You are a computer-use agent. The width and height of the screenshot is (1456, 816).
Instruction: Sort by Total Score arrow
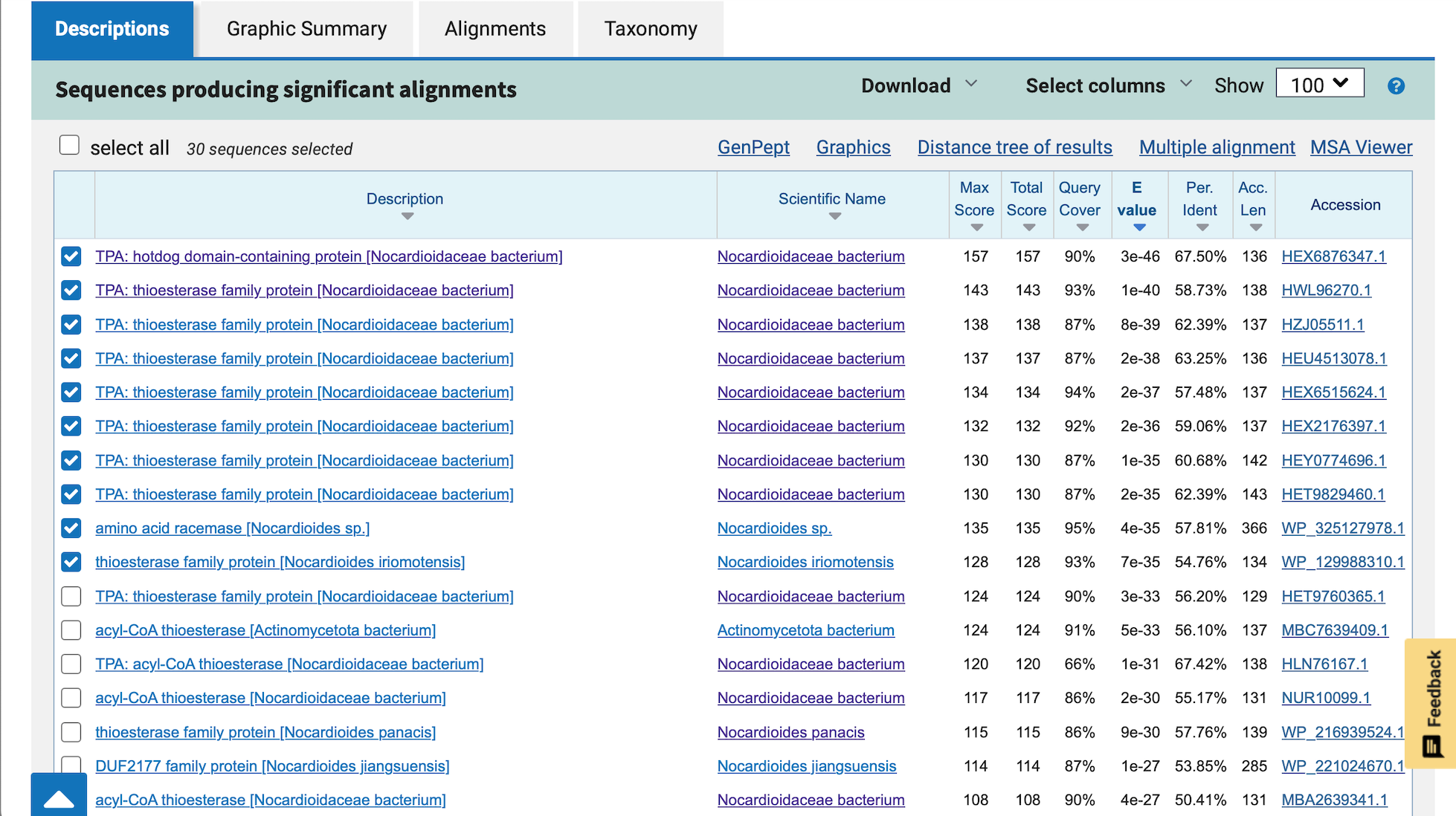point(1028,227)
